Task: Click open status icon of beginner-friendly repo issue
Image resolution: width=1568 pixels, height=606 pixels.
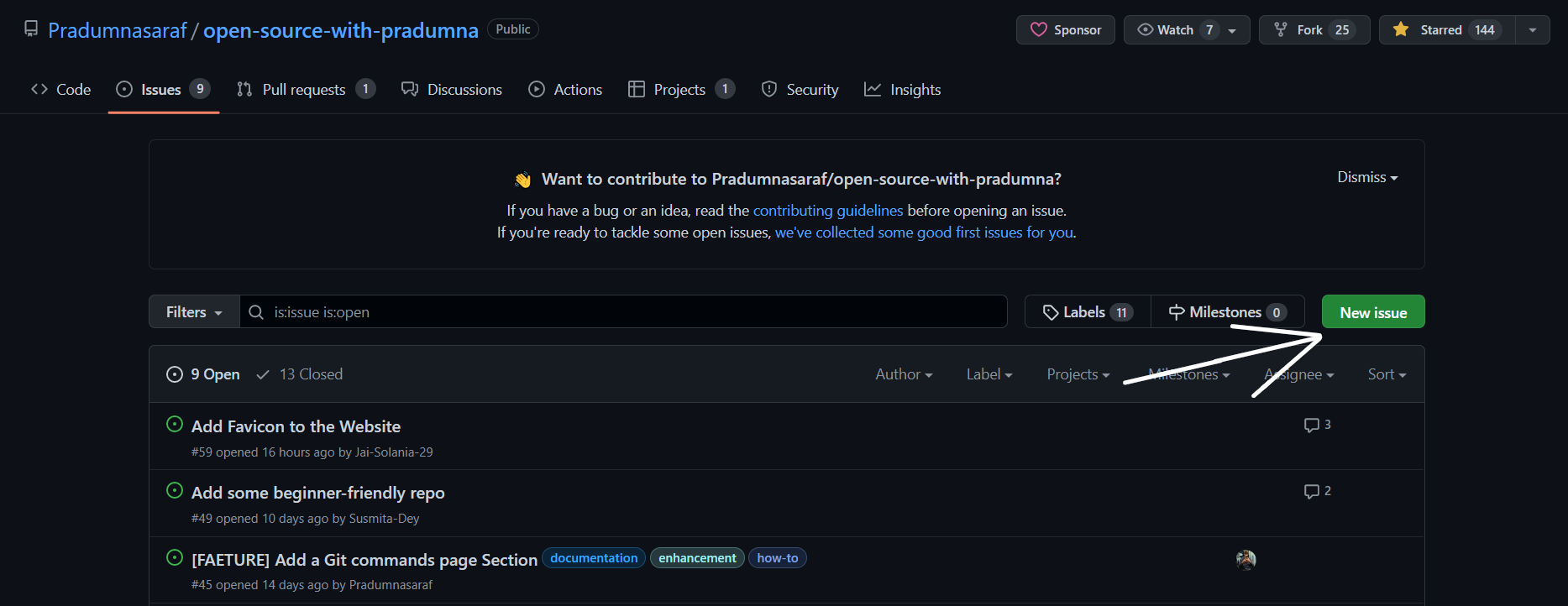Action: 175,490
